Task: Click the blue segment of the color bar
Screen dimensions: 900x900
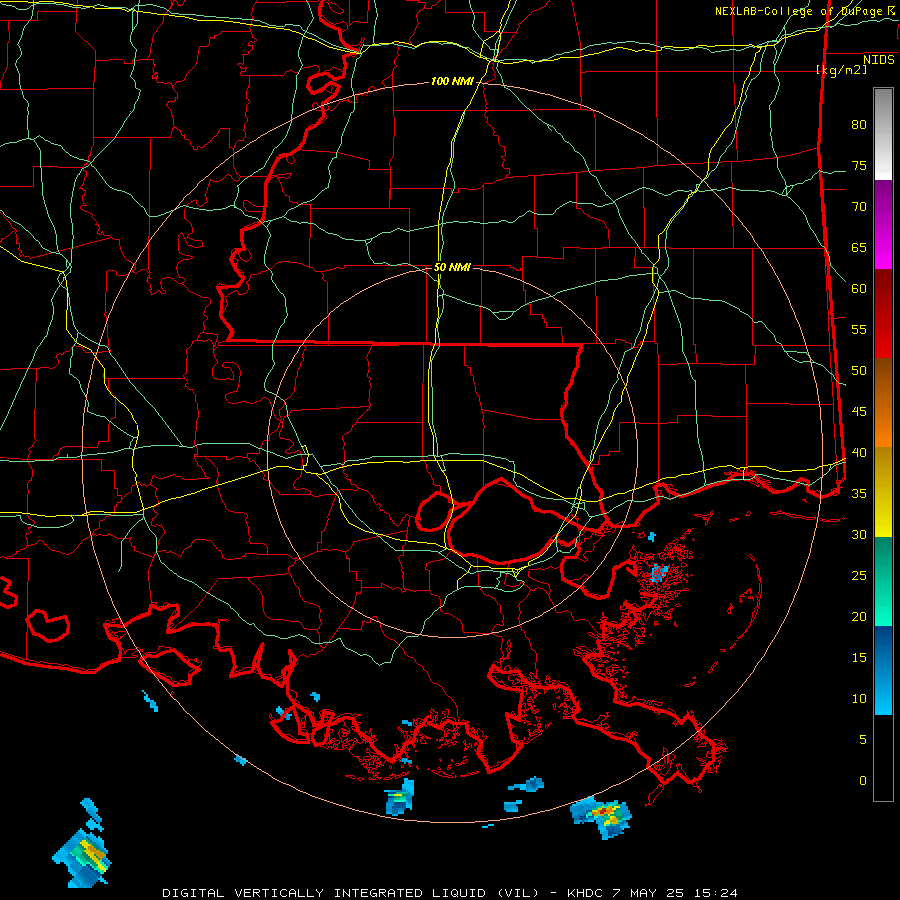Action: [883, 670]
